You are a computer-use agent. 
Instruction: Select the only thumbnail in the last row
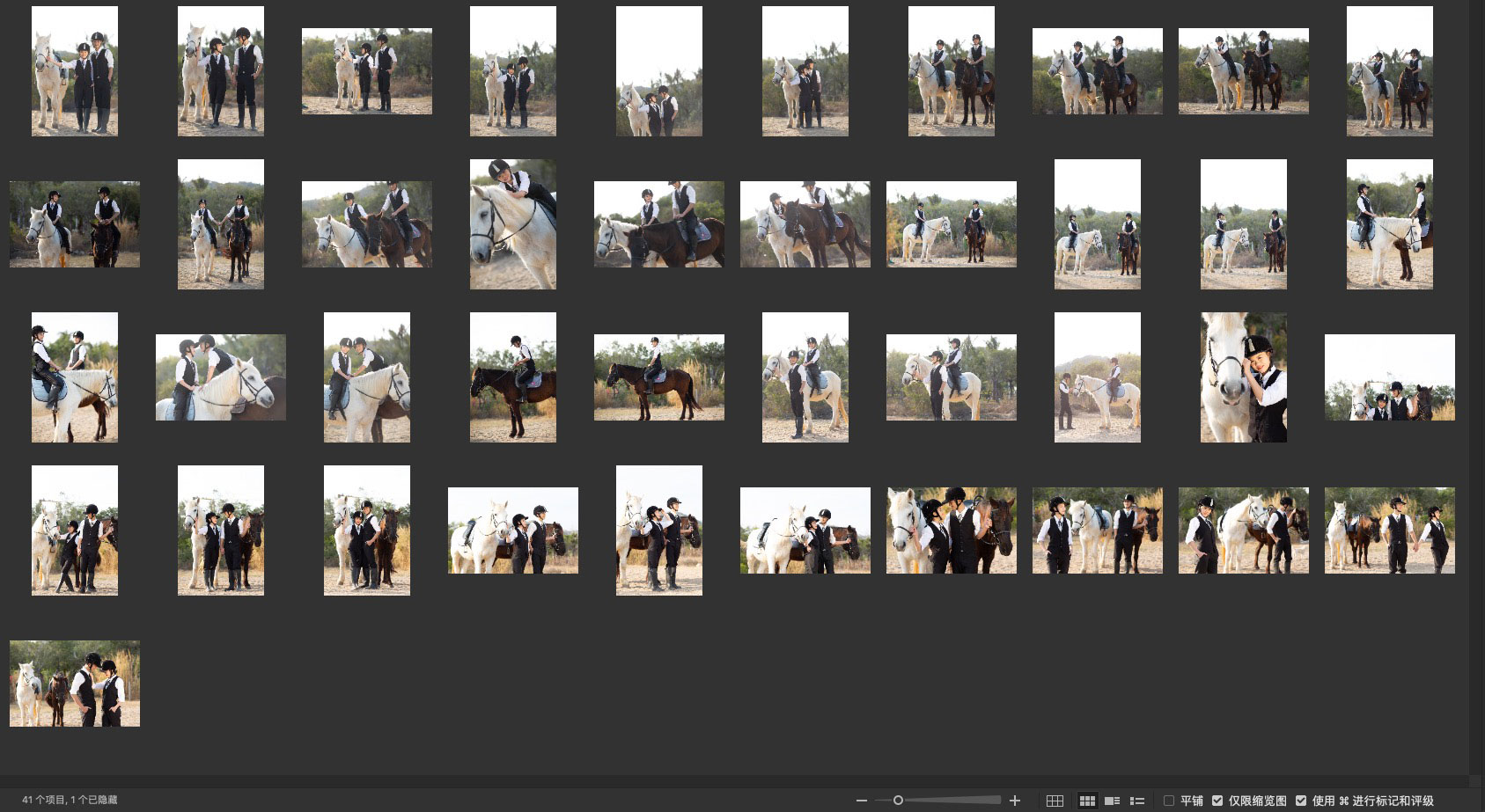tap(75, 684)
